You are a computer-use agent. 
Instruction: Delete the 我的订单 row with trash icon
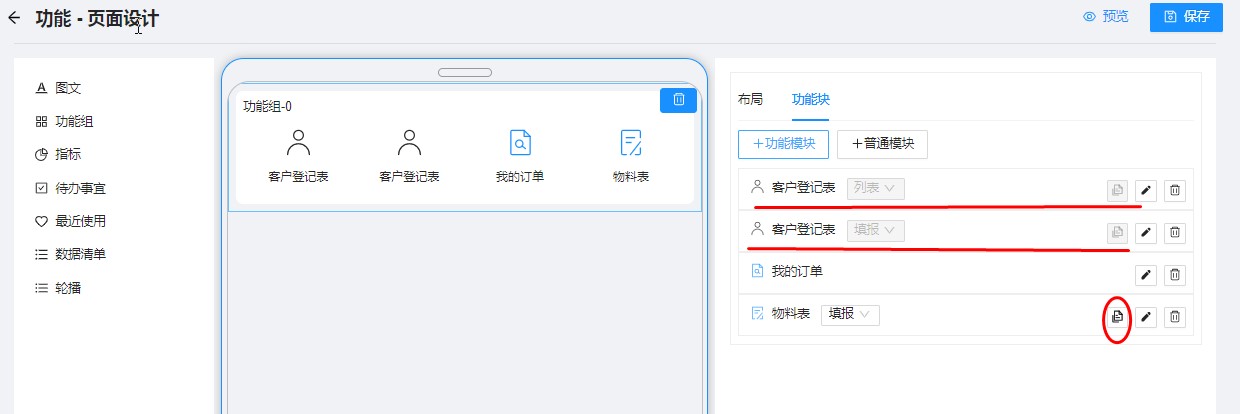1175,275
